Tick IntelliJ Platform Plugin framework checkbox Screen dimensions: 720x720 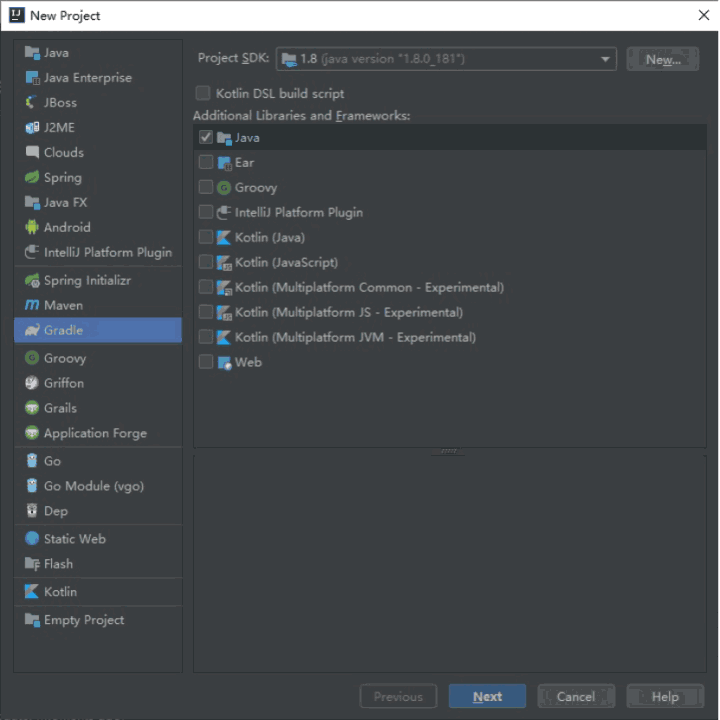[x=206, y=212]
